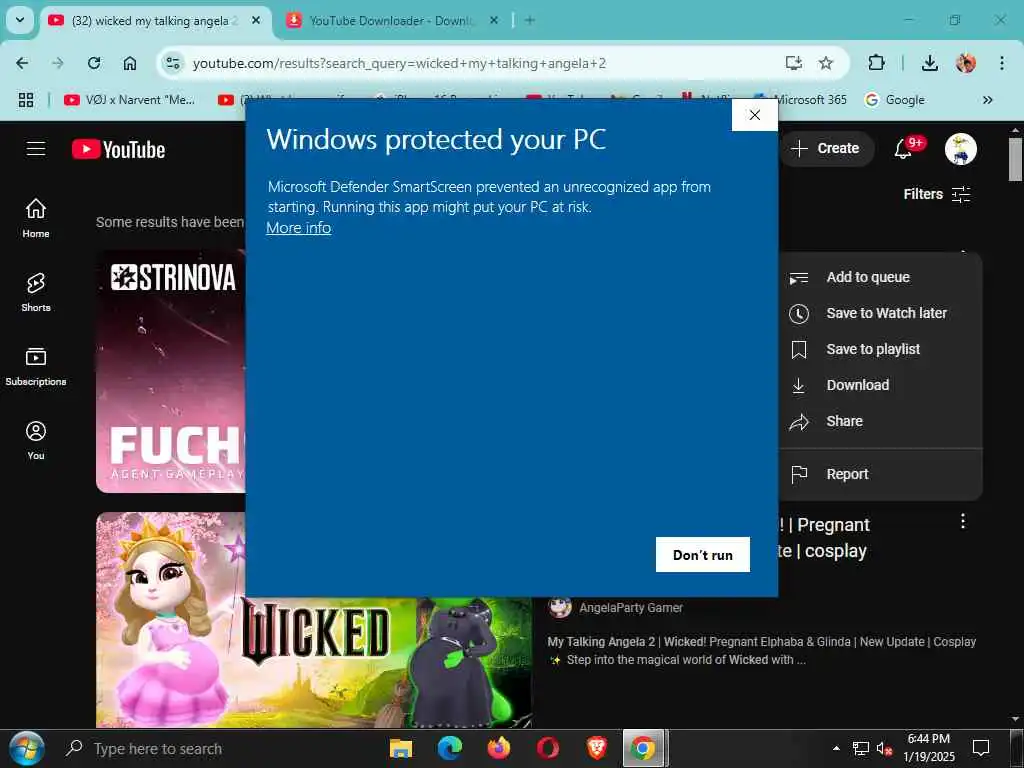
Task: View site information icon in address bar
Action: 173,63
